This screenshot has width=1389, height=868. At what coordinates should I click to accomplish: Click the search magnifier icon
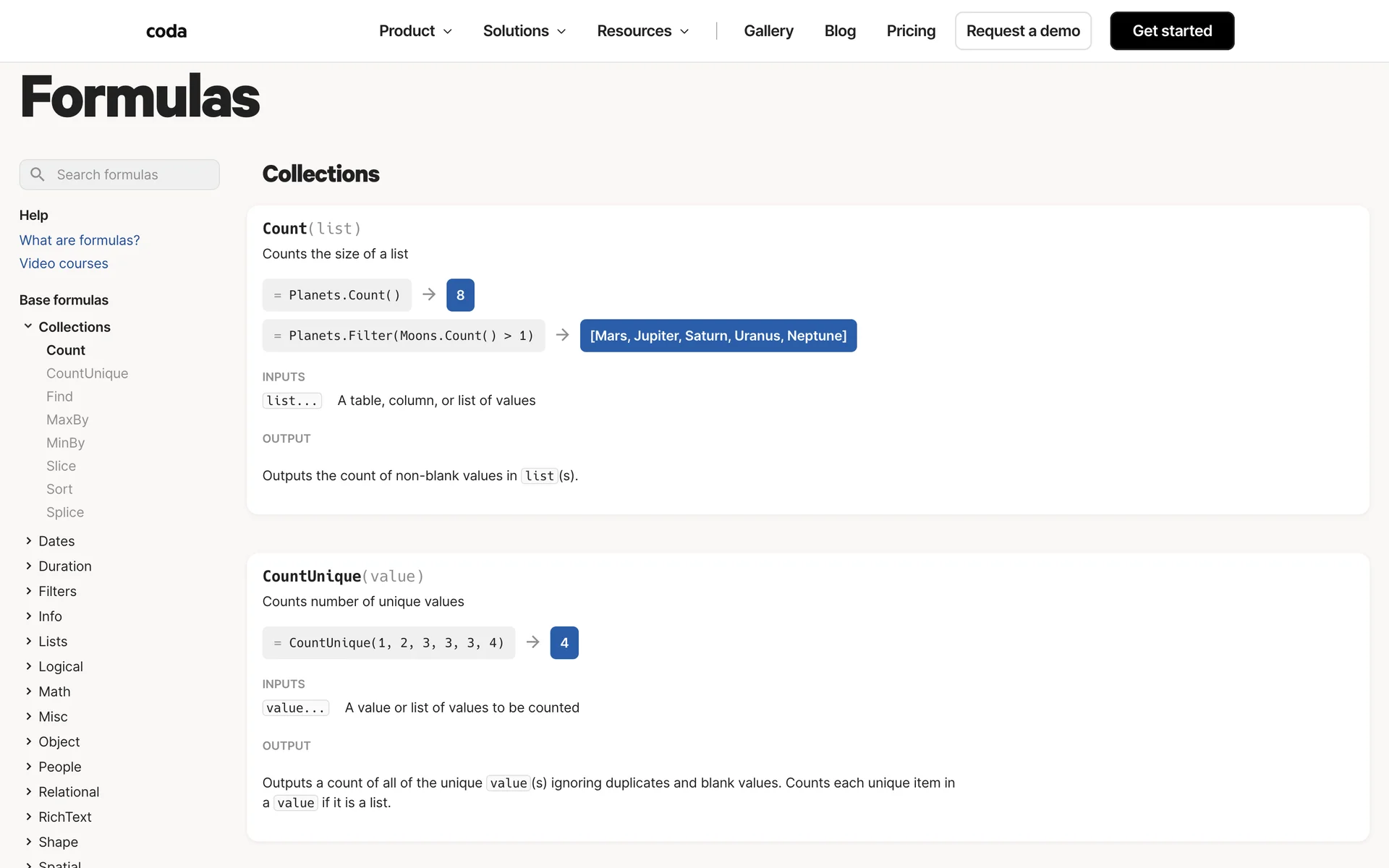(x=38, y=174)
